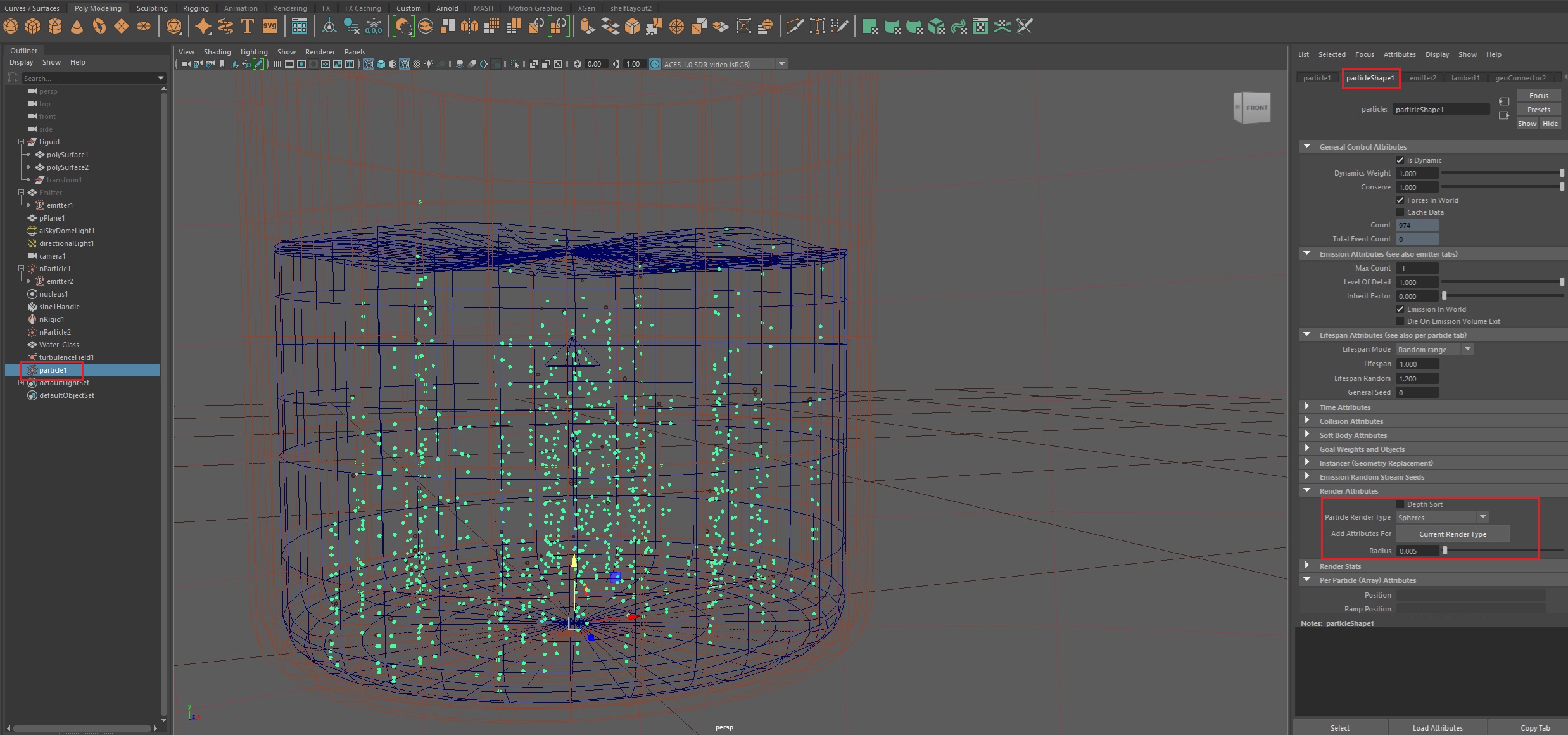The width and height of the screenshot is (1568, 735).
Task: Click the Cut and Sew UV scissors icon
Action: (x=1025, y=26)
